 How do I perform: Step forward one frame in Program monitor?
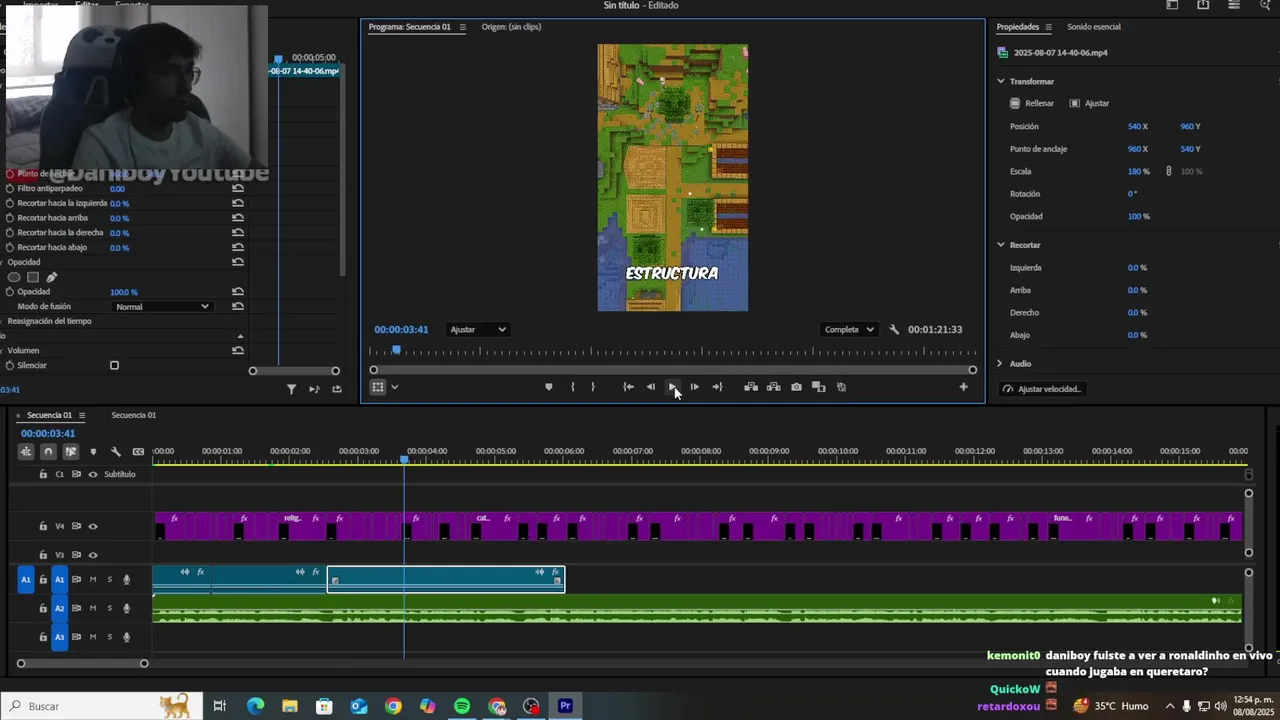695,387
